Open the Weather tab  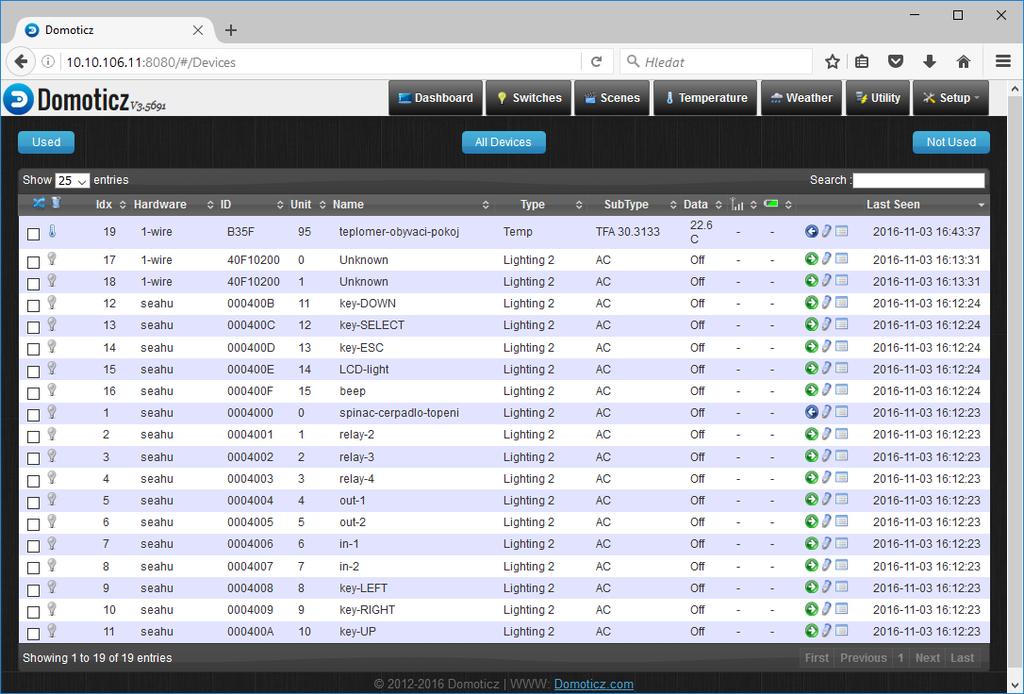(x=801, y=98)
